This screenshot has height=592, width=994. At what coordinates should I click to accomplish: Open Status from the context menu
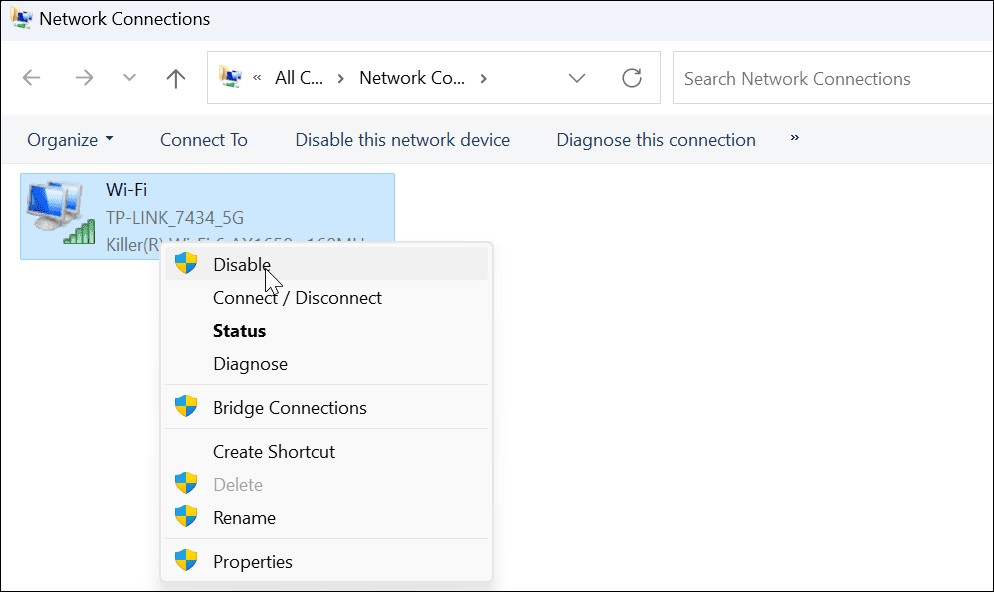point(239,330)
